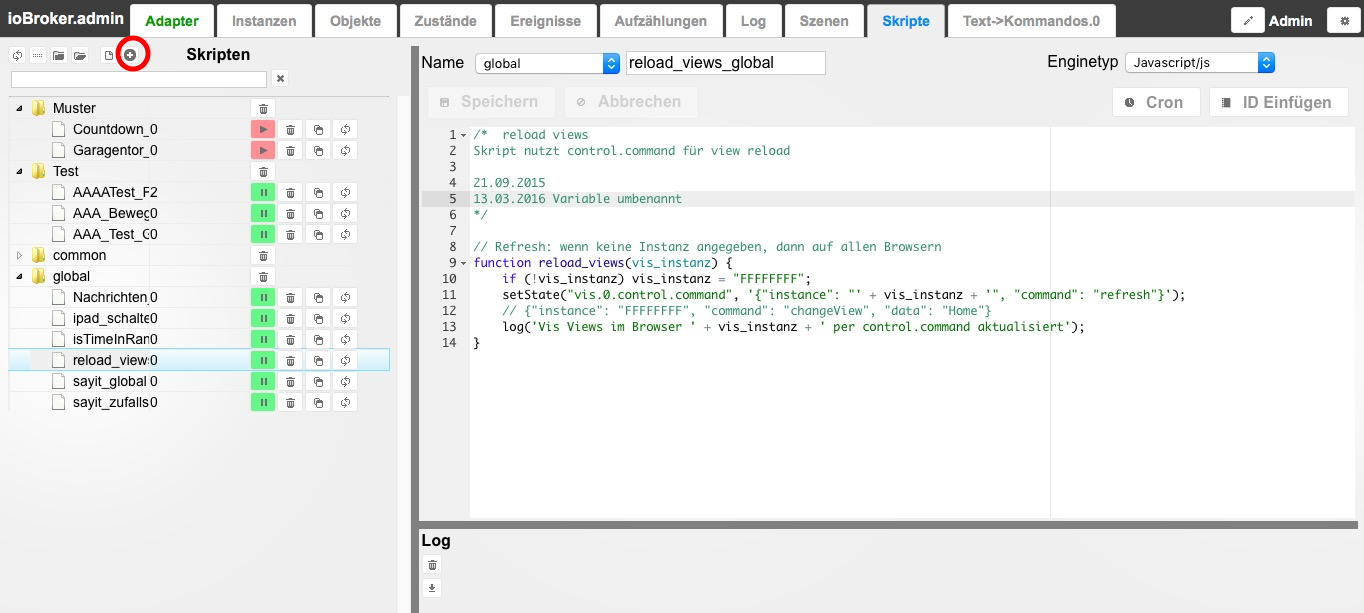Screen dimensions: 1364x613
Task: Switch to the Objekte tab
Action: tap(355, 20)
